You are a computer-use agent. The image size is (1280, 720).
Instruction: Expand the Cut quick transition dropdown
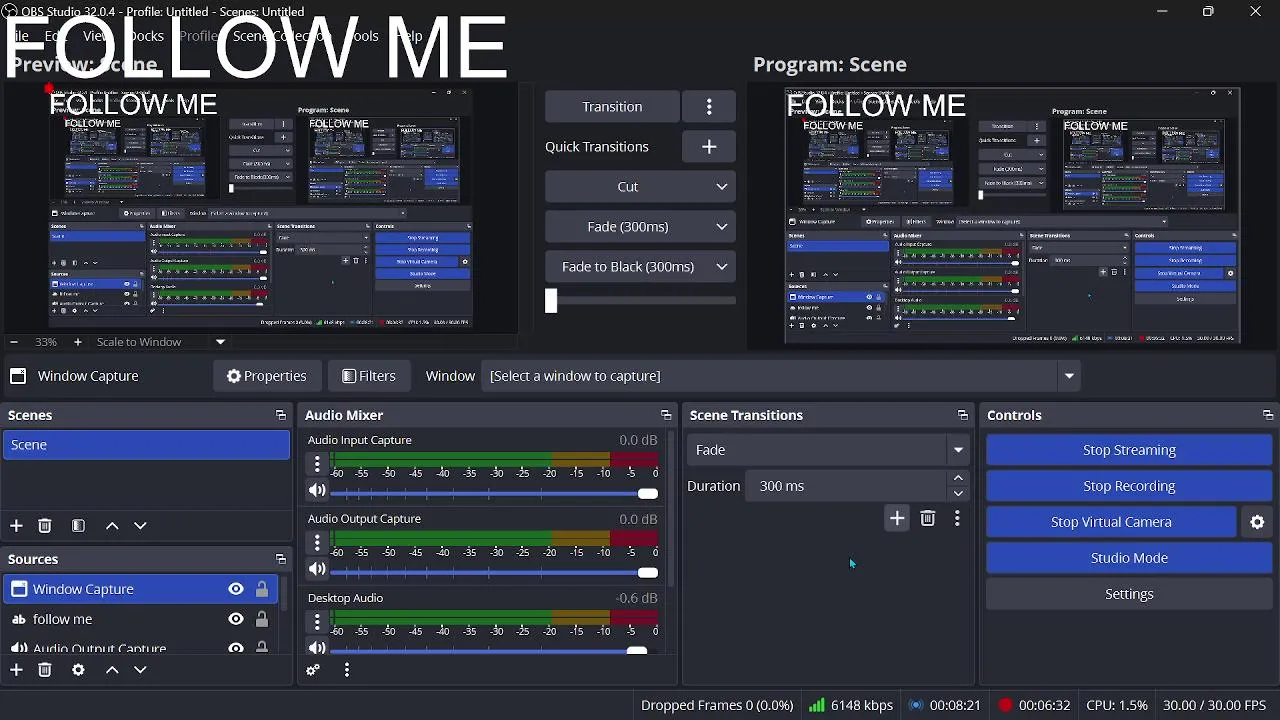pyautogui.click(x=640, y=187)
